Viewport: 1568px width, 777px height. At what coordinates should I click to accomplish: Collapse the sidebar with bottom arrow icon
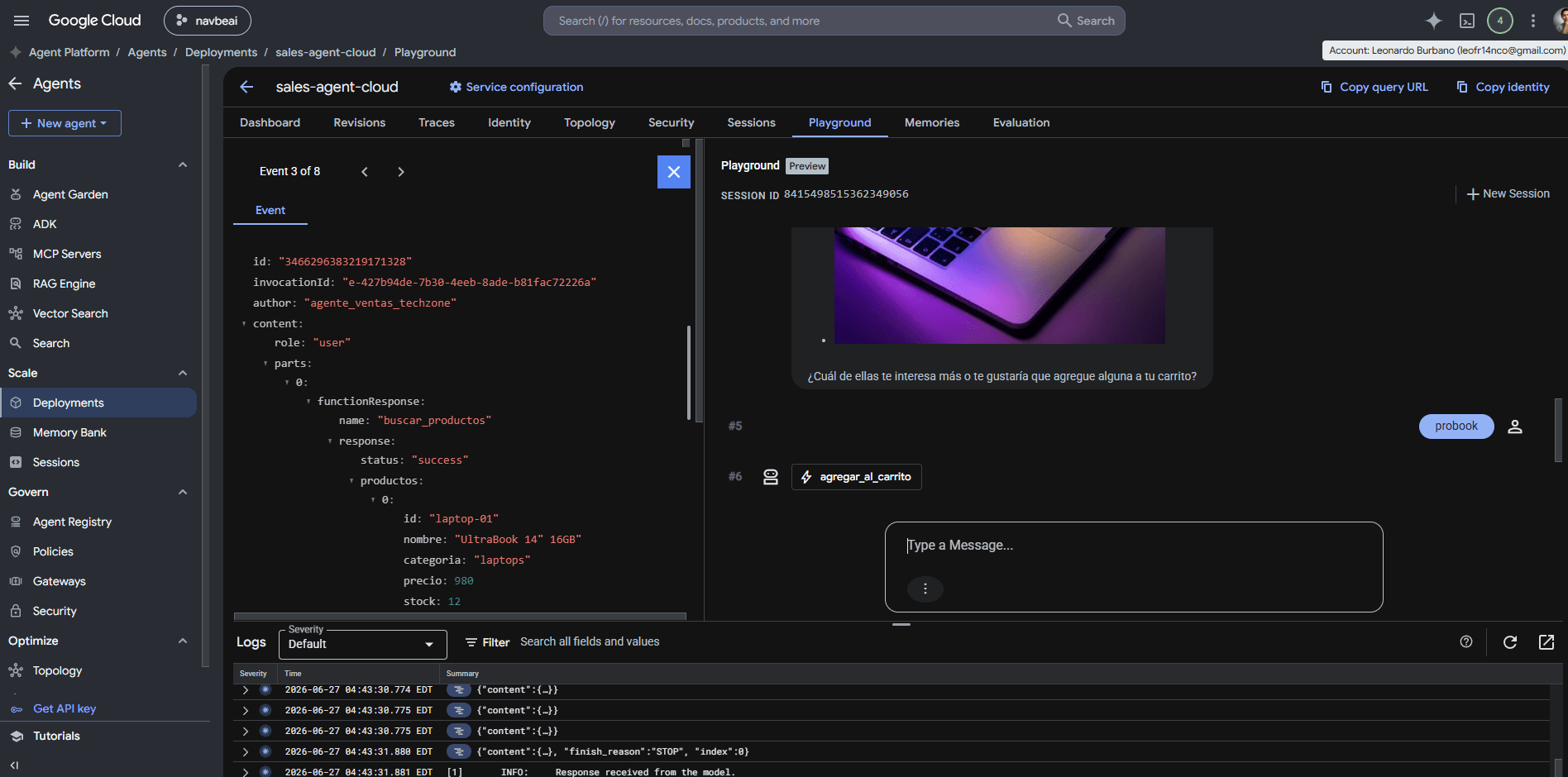tap(14, 765)
